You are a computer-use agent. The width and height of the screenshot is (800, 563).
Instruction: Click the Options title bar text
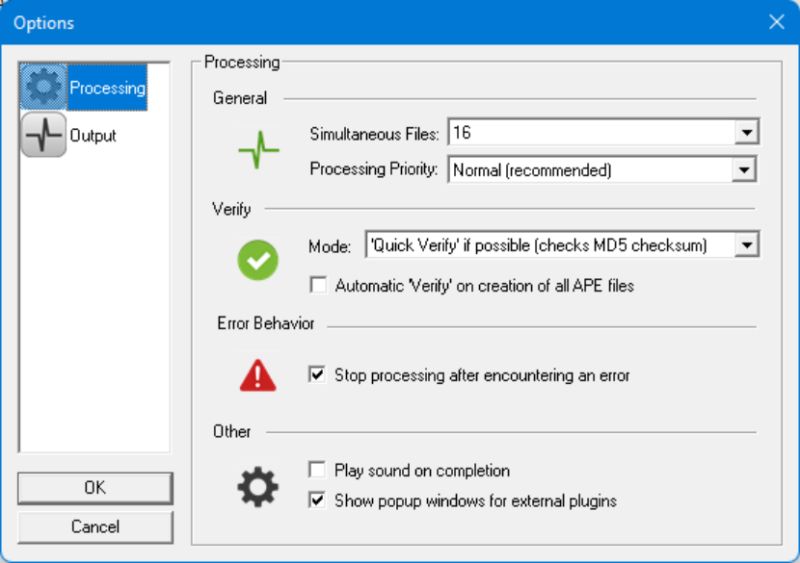pos(43,22)
